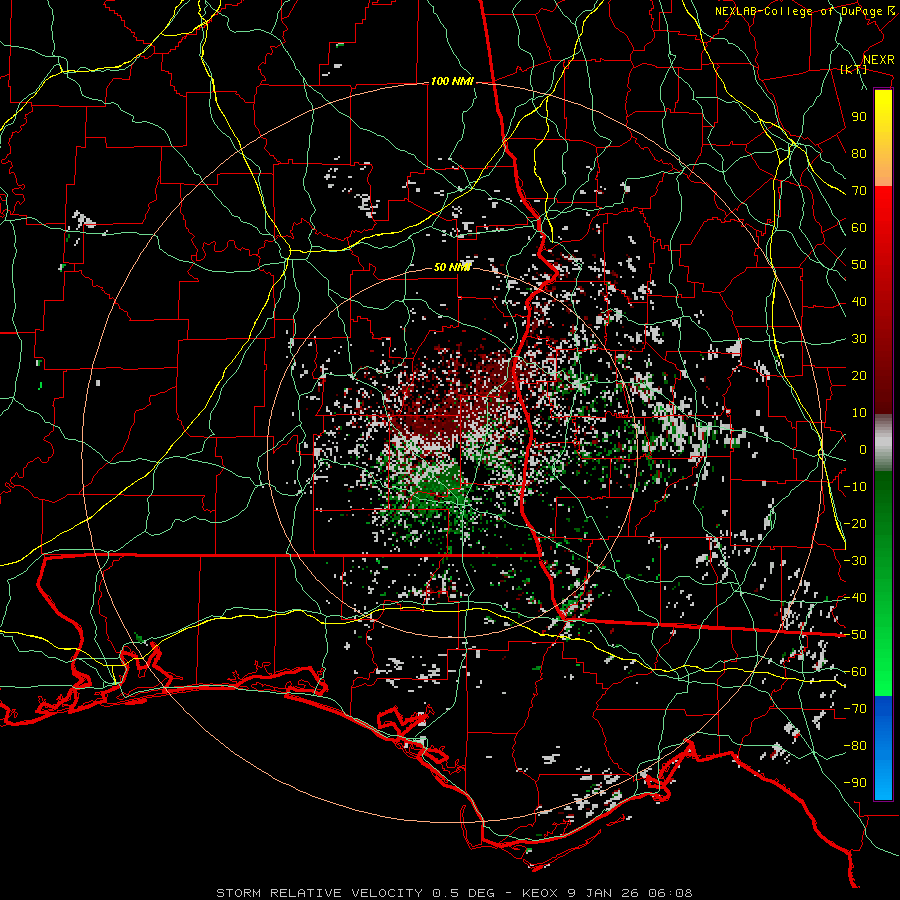Click the "-70" value on velocity scale
Viewport: 900px width, 900px height.
[855, 709]
